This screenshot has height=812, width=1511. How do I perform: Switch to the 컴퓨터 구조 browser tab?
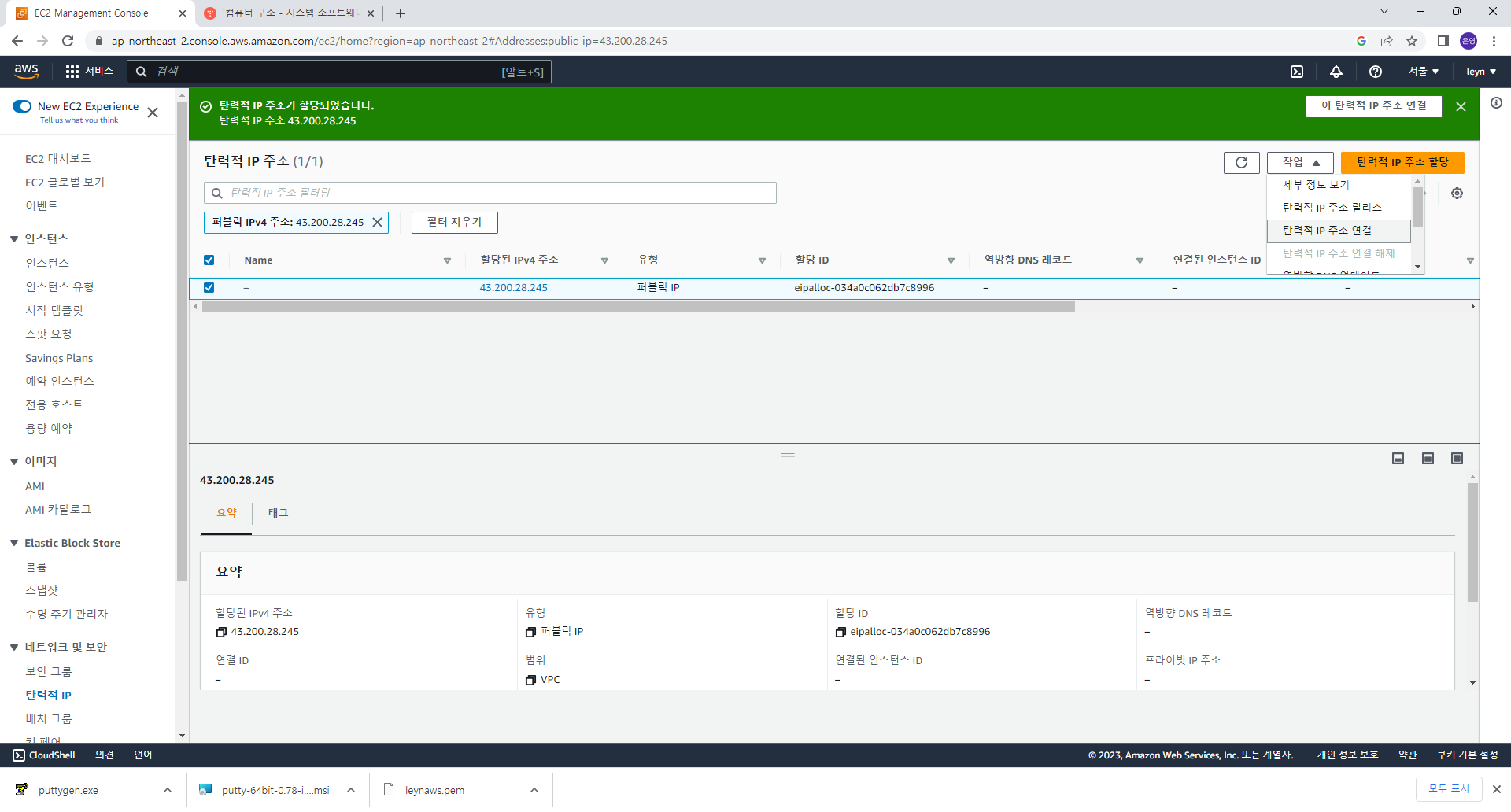click(288, 13)
